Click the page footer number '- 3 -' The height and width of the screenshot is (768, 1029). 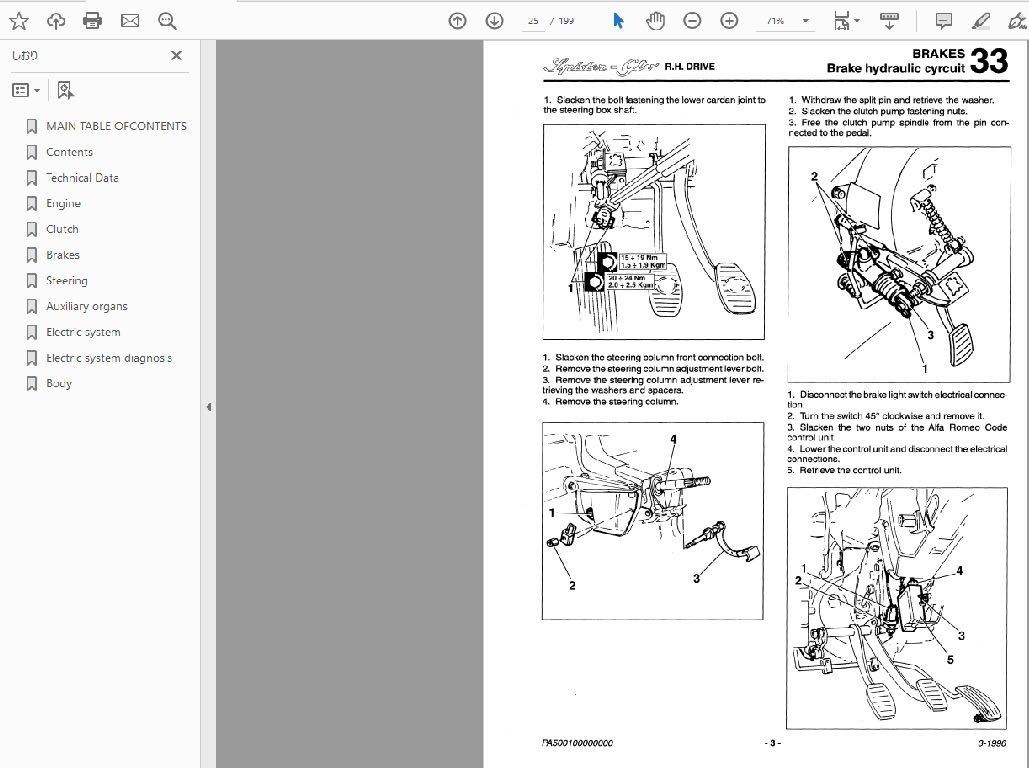click(x=773, y=743)
